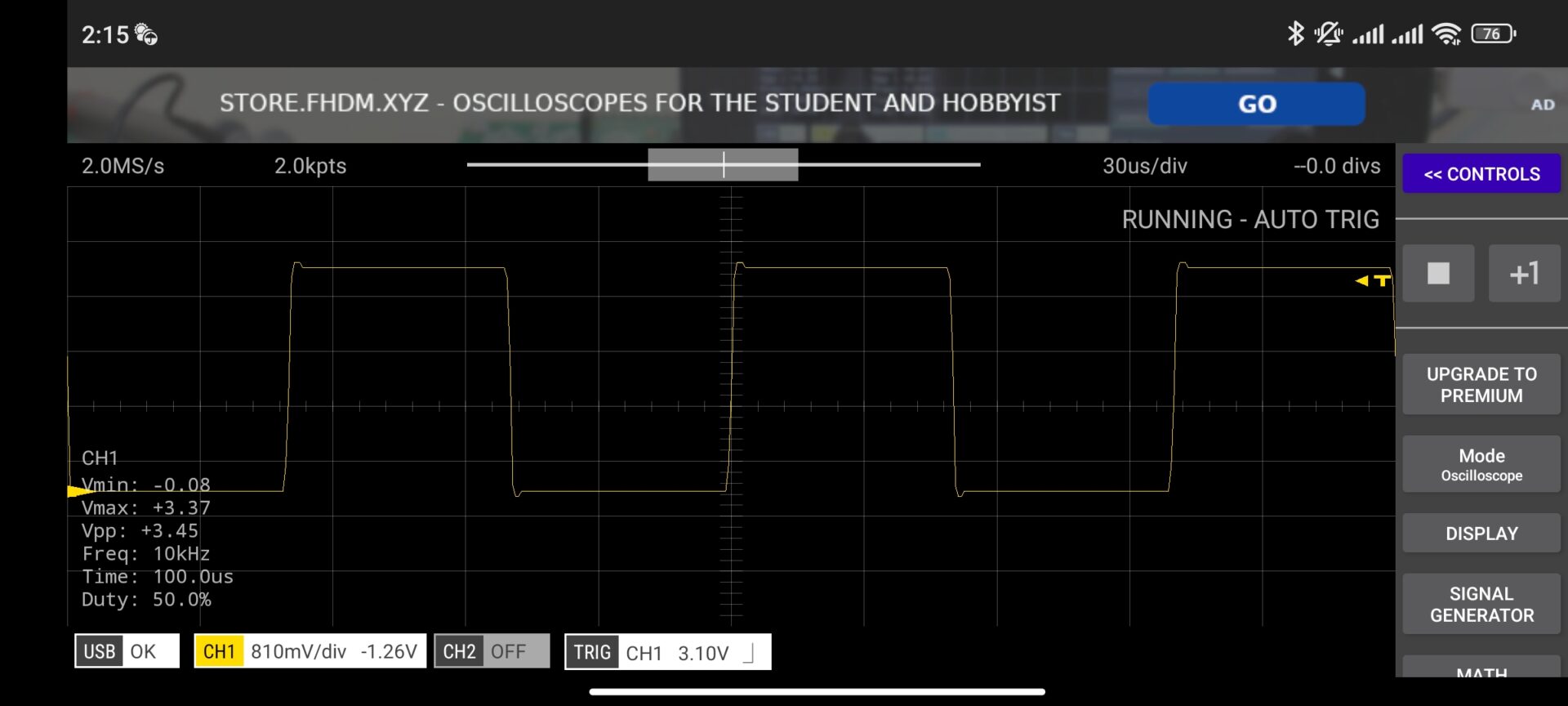Enable channel CH2 from OFF

[x=492, y=651]
